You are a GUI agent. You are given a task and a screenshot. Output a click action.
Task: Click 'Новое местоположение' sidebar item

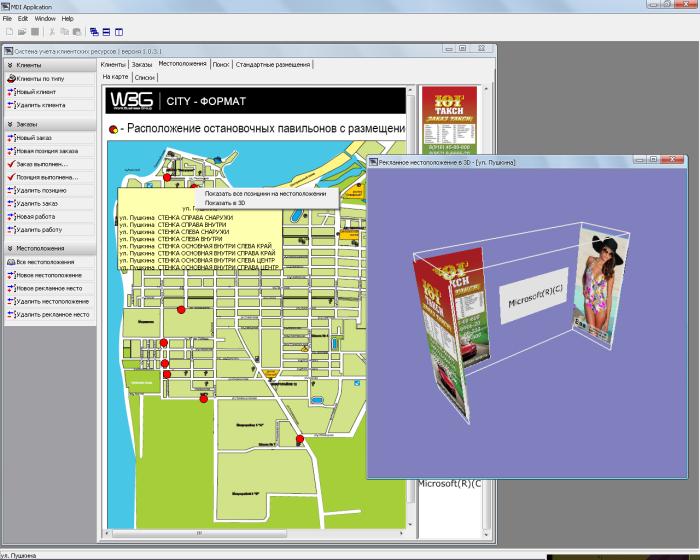50,275
